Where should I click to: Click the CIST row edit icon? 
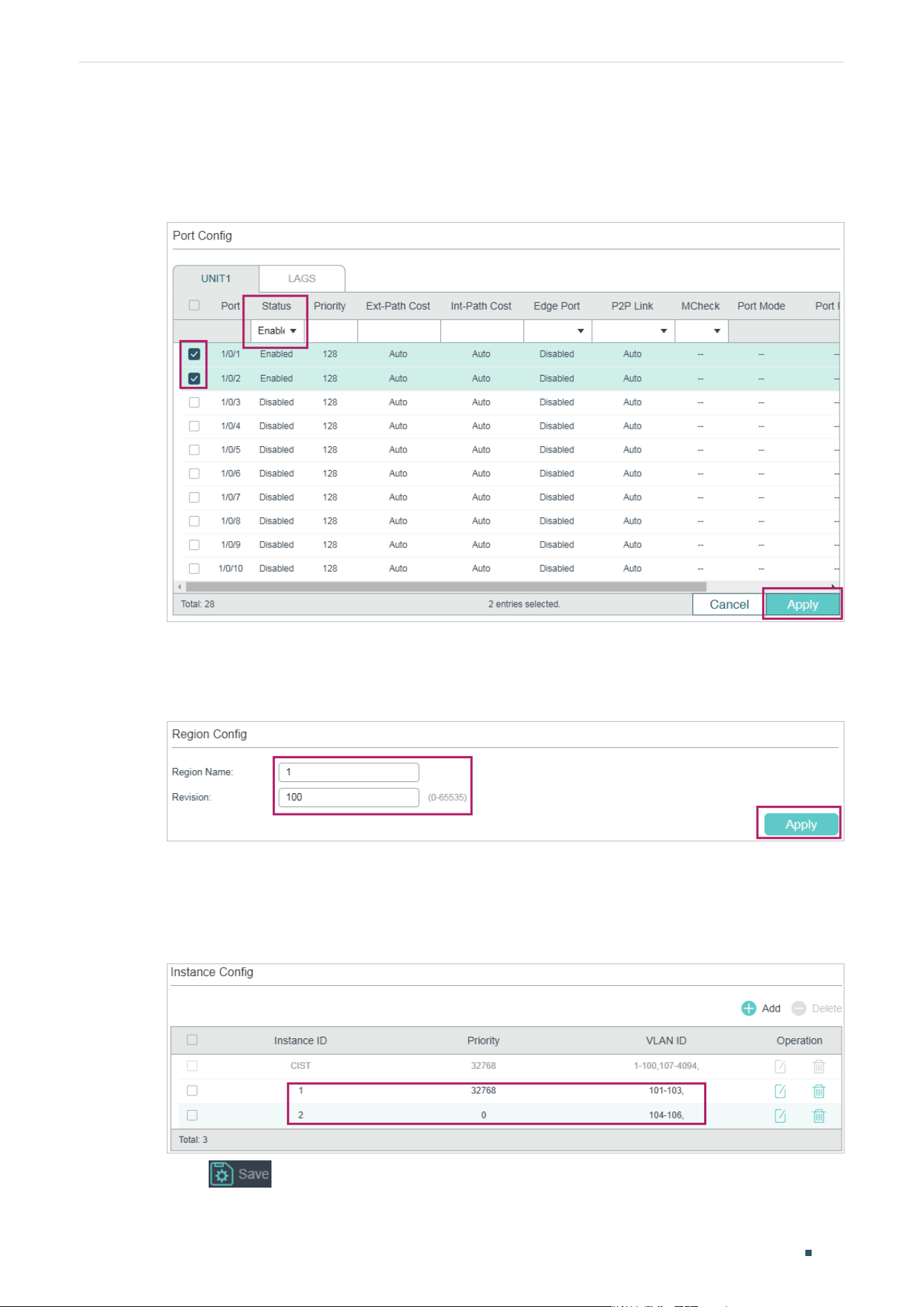click(x=780, y=1067)
